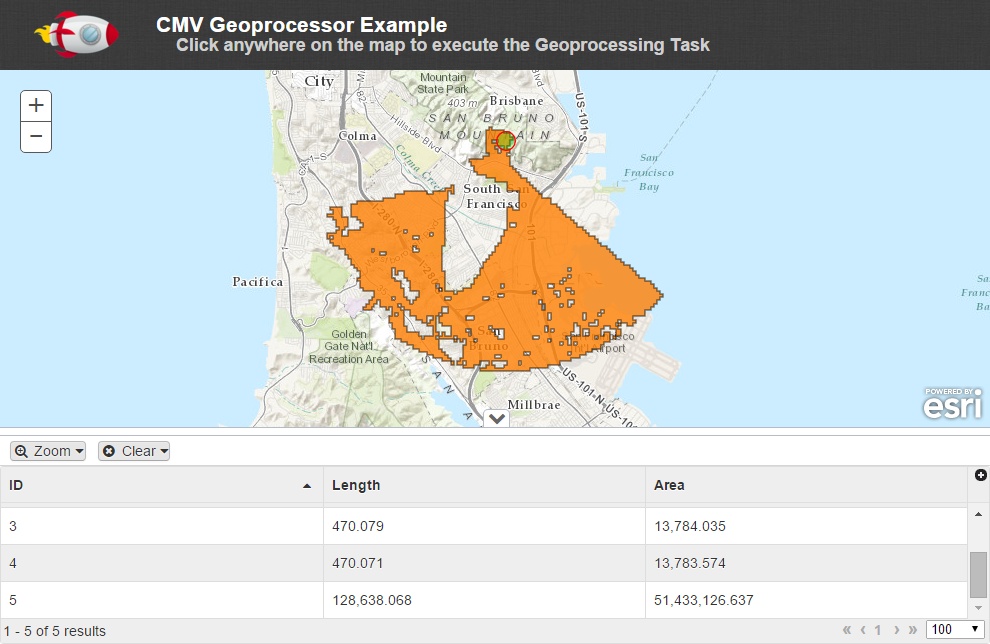This screenshot has width=990, height=644.
Task: Go to the last results page
Action: (x=911, y=630)
